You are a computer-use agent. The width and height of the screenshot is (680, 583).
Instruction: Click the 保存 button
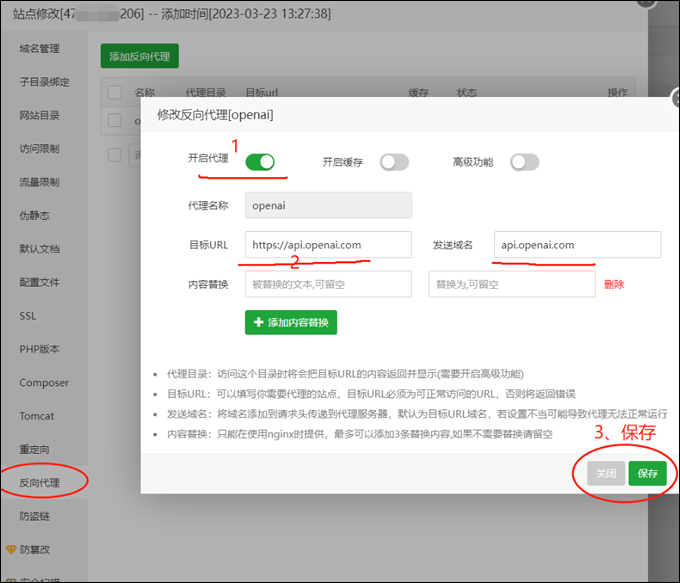point(647,473)
